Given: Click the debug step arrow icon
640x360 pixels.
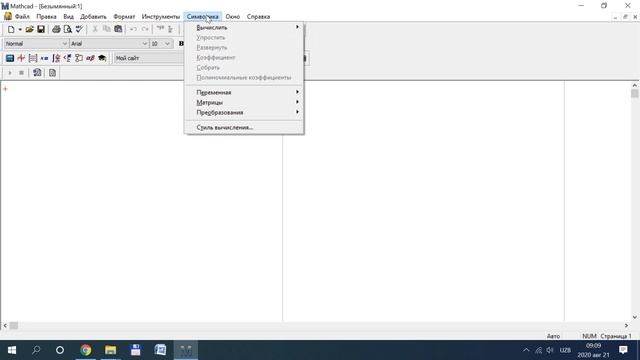Looking at the screenshot, I should coord(10,73).
